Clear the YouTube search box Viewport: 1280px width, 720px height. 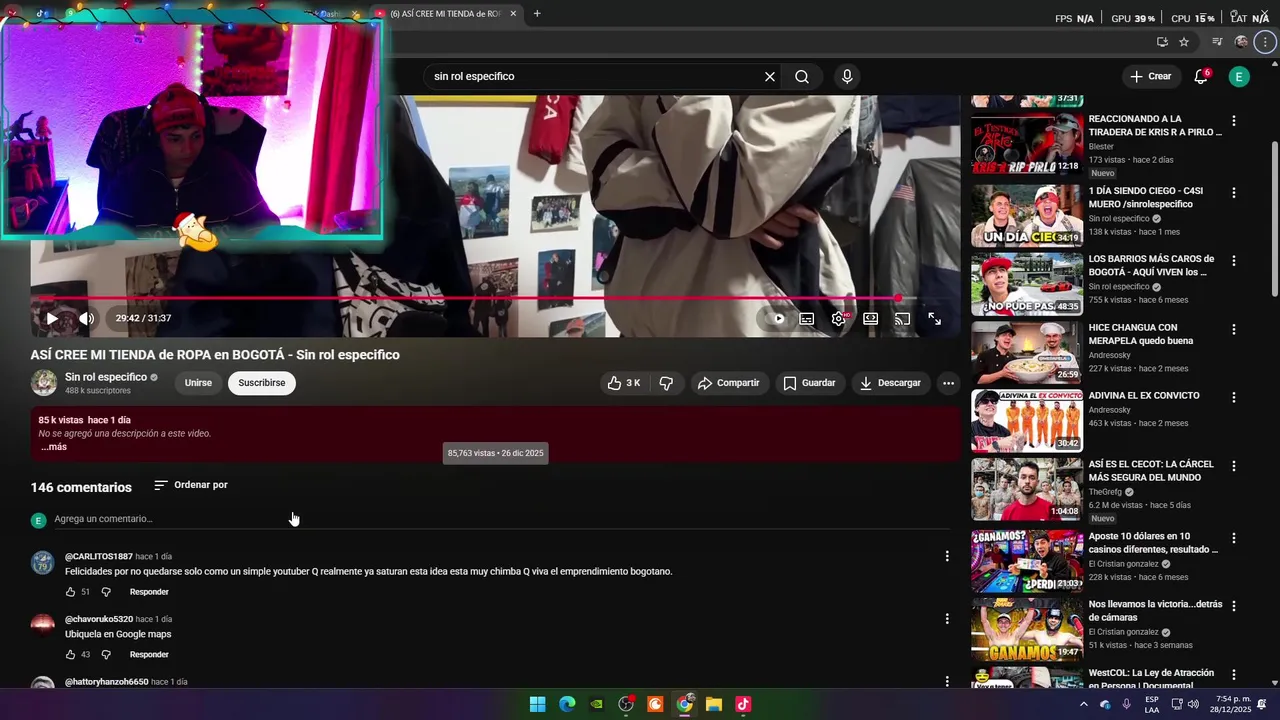point(770,76)
